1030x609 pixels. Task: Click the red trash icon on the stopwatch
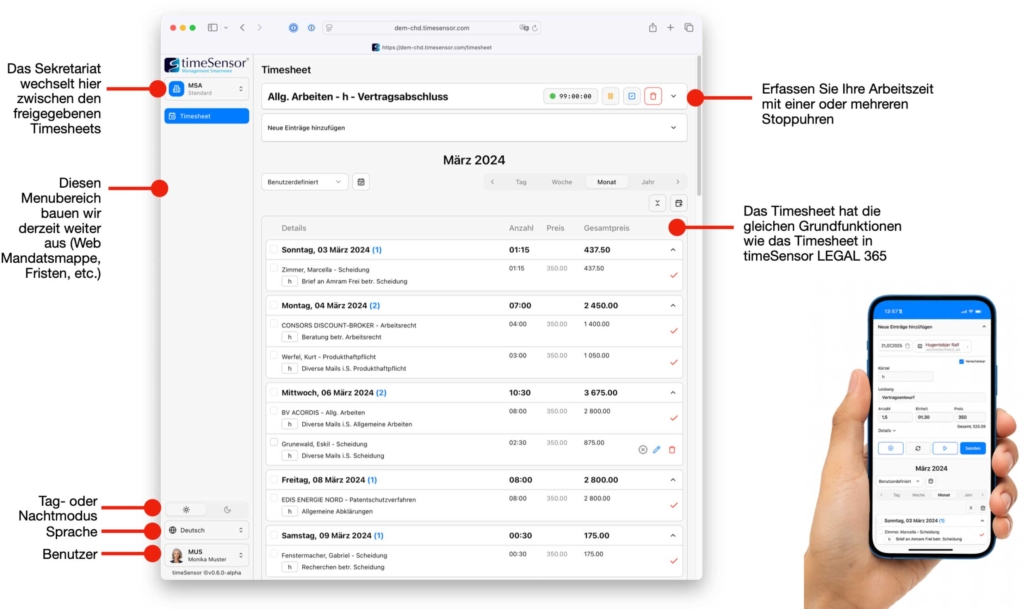point(652,96)
